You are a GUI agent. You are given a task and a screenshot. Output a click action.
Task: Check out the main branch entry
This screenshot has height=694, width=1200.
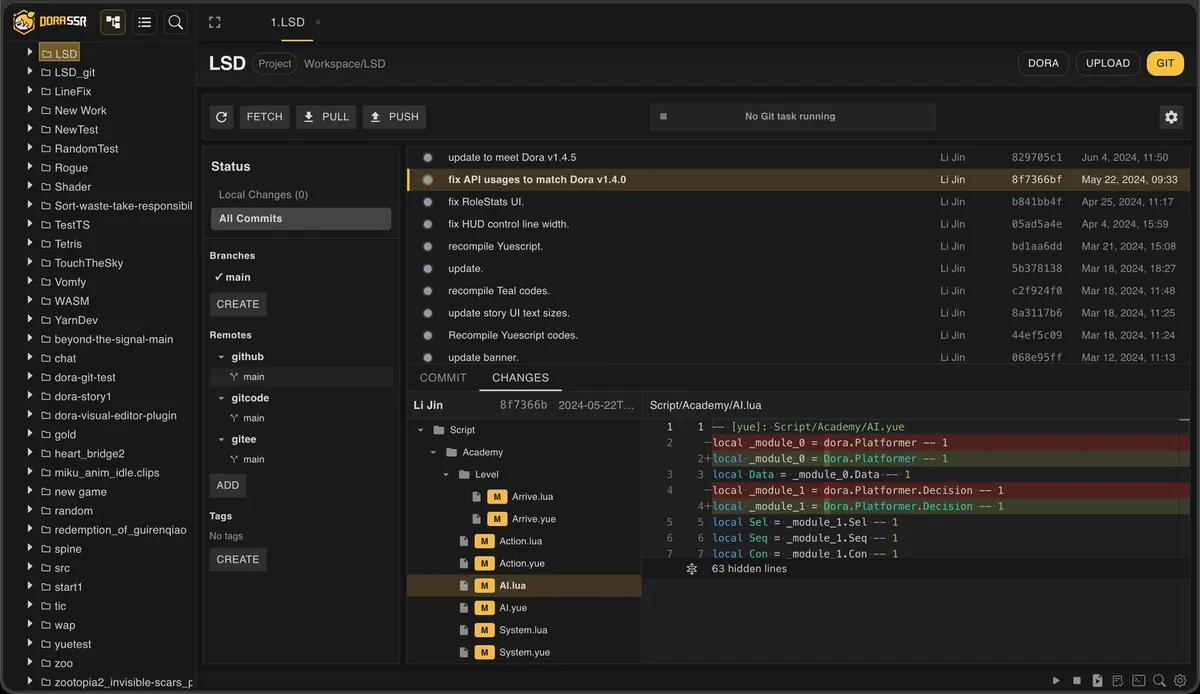point(301,277)
